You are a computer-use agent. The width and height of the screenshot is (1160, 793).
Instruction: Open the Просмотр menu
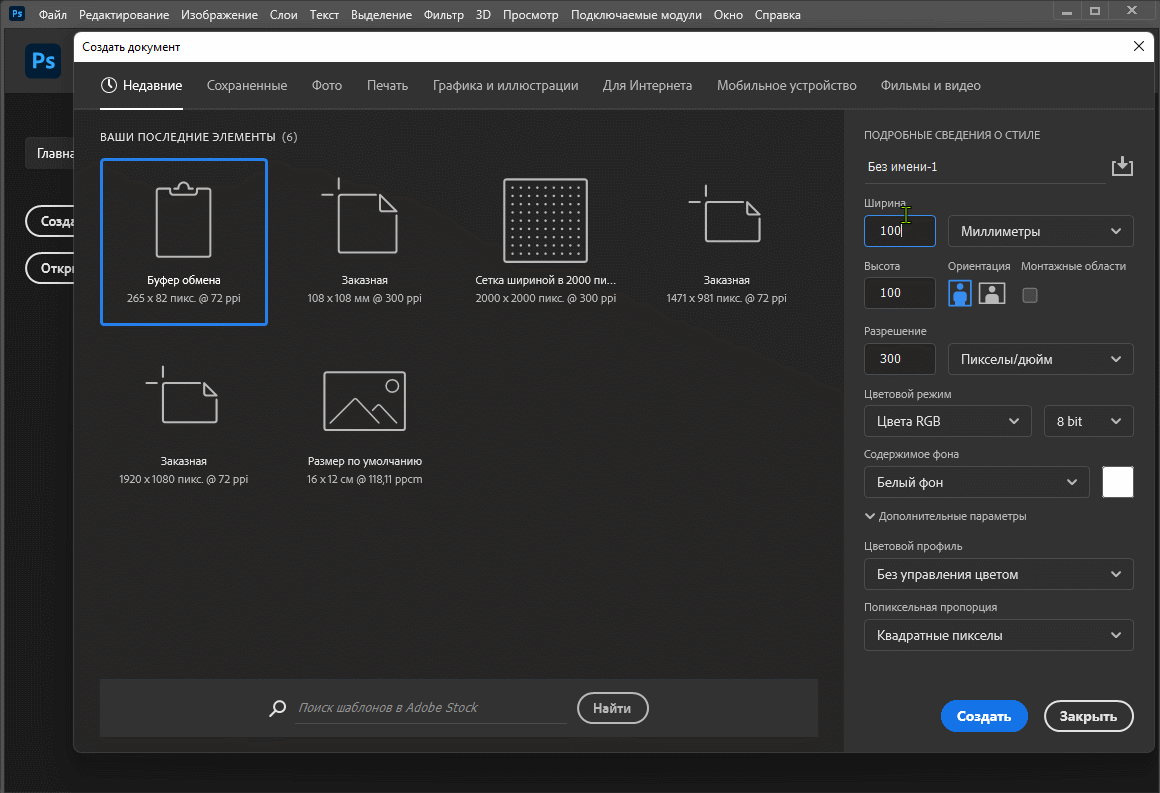(x=530, y=15)
